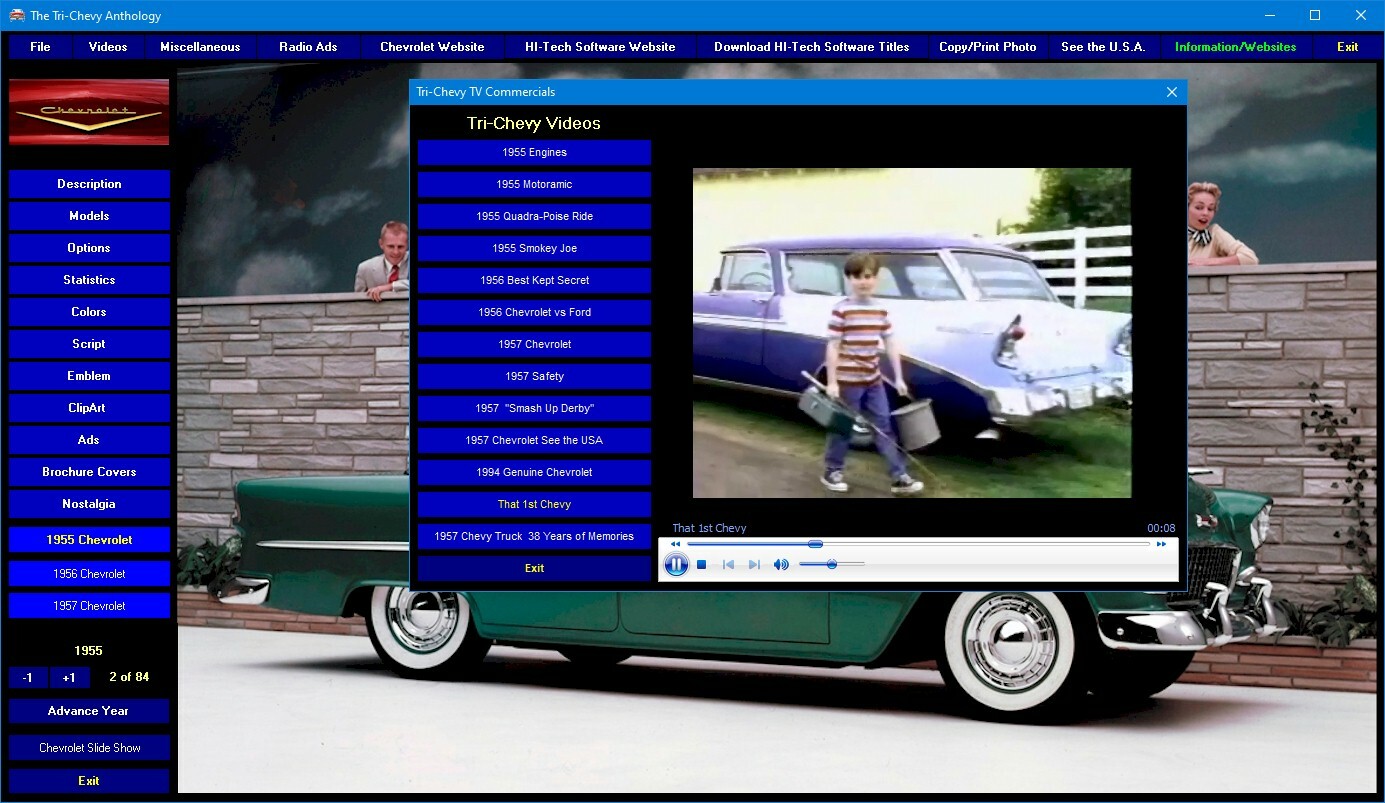The image size is (1385, 803).
Task: Open the File menu
Action: (x=40, y=47)
